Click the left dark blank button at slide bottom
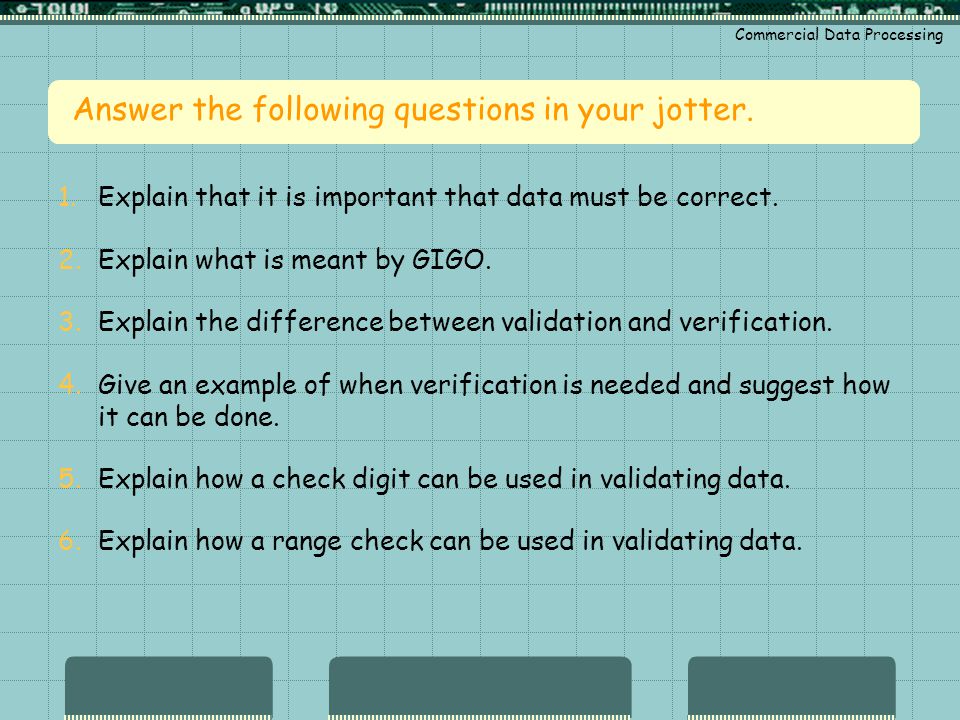The width and height of the screenshot is (960, 720). [x=168, y=687]
